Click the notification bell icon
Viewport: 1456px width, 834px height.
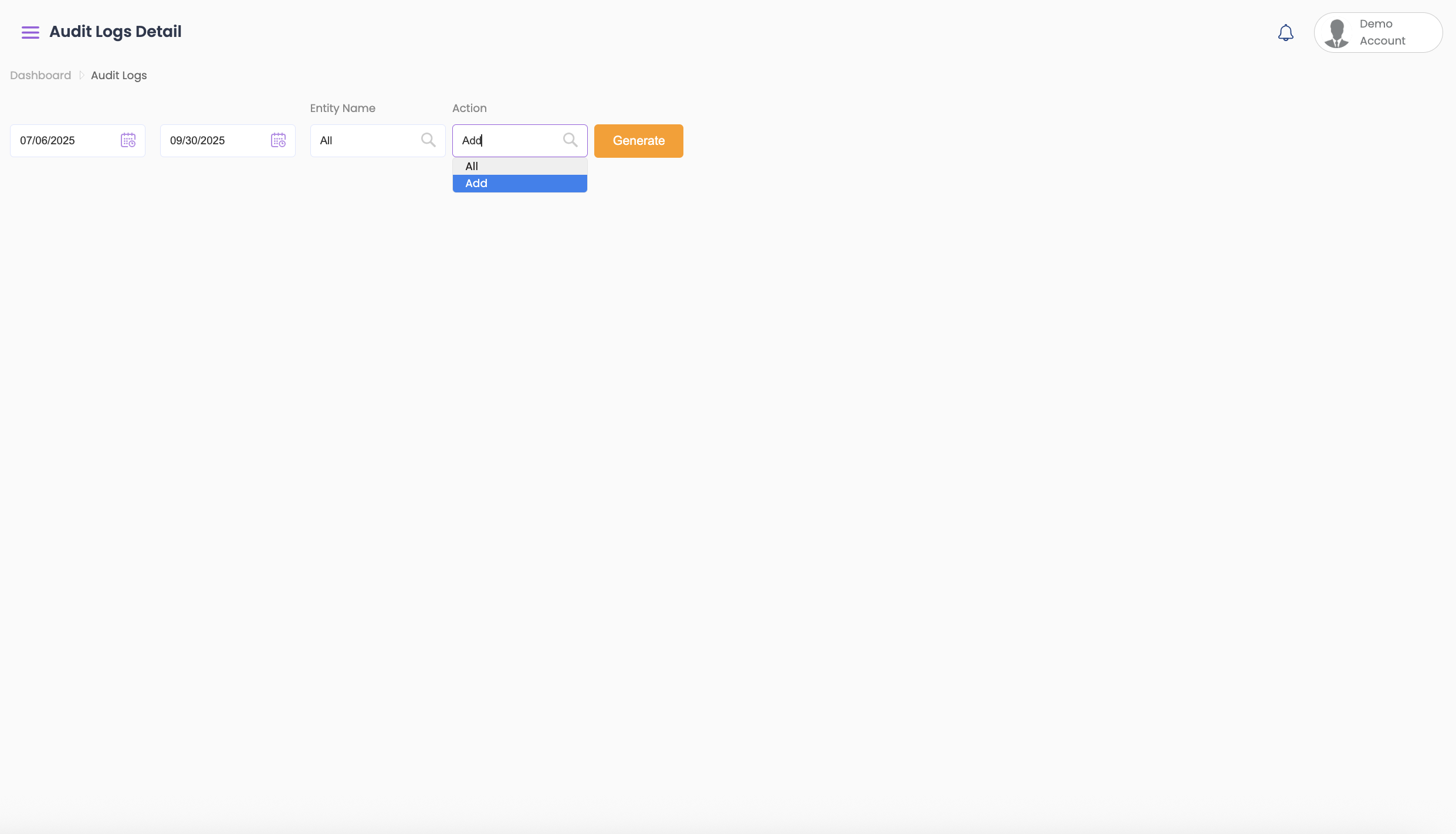1285,33
